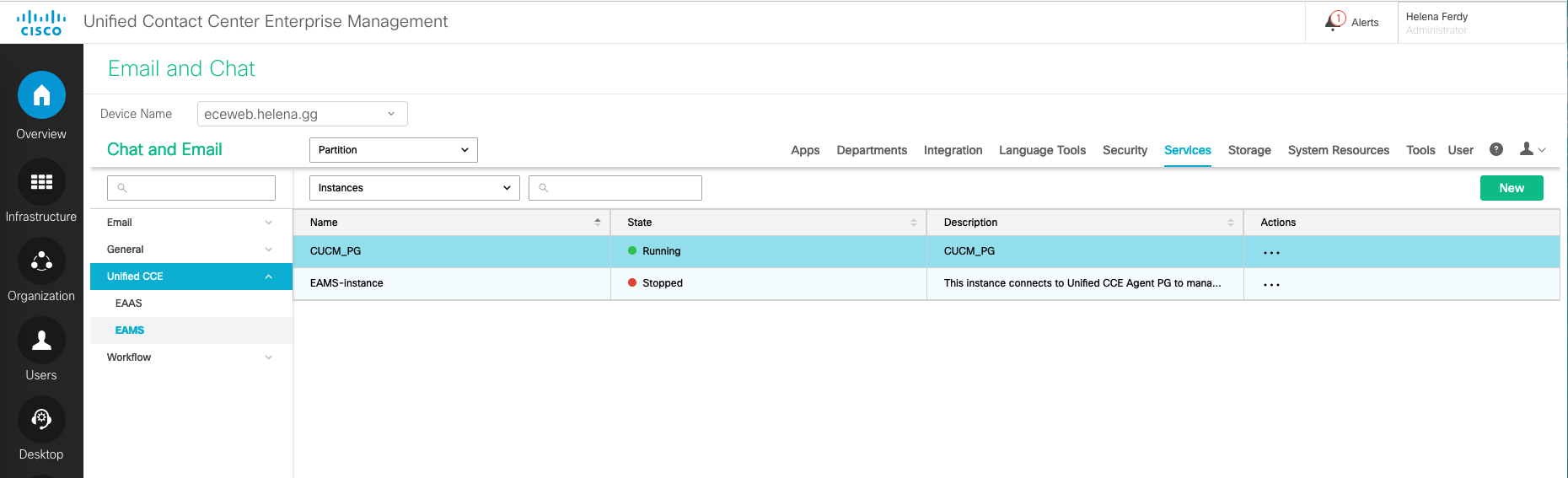Switch to the Security tab
The image size is (1568, 478).
[1125, 150]
